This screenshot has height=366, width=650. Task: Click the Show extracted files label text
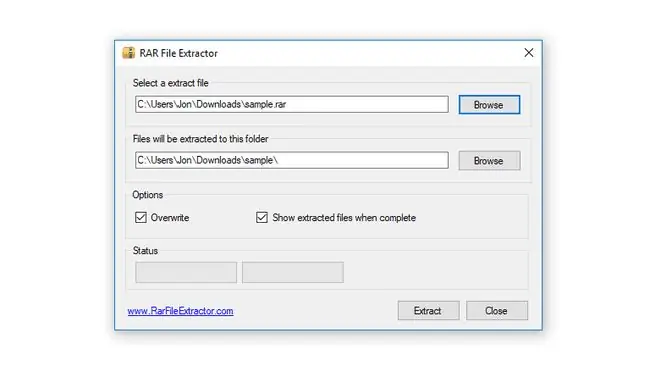click(344, 218)
